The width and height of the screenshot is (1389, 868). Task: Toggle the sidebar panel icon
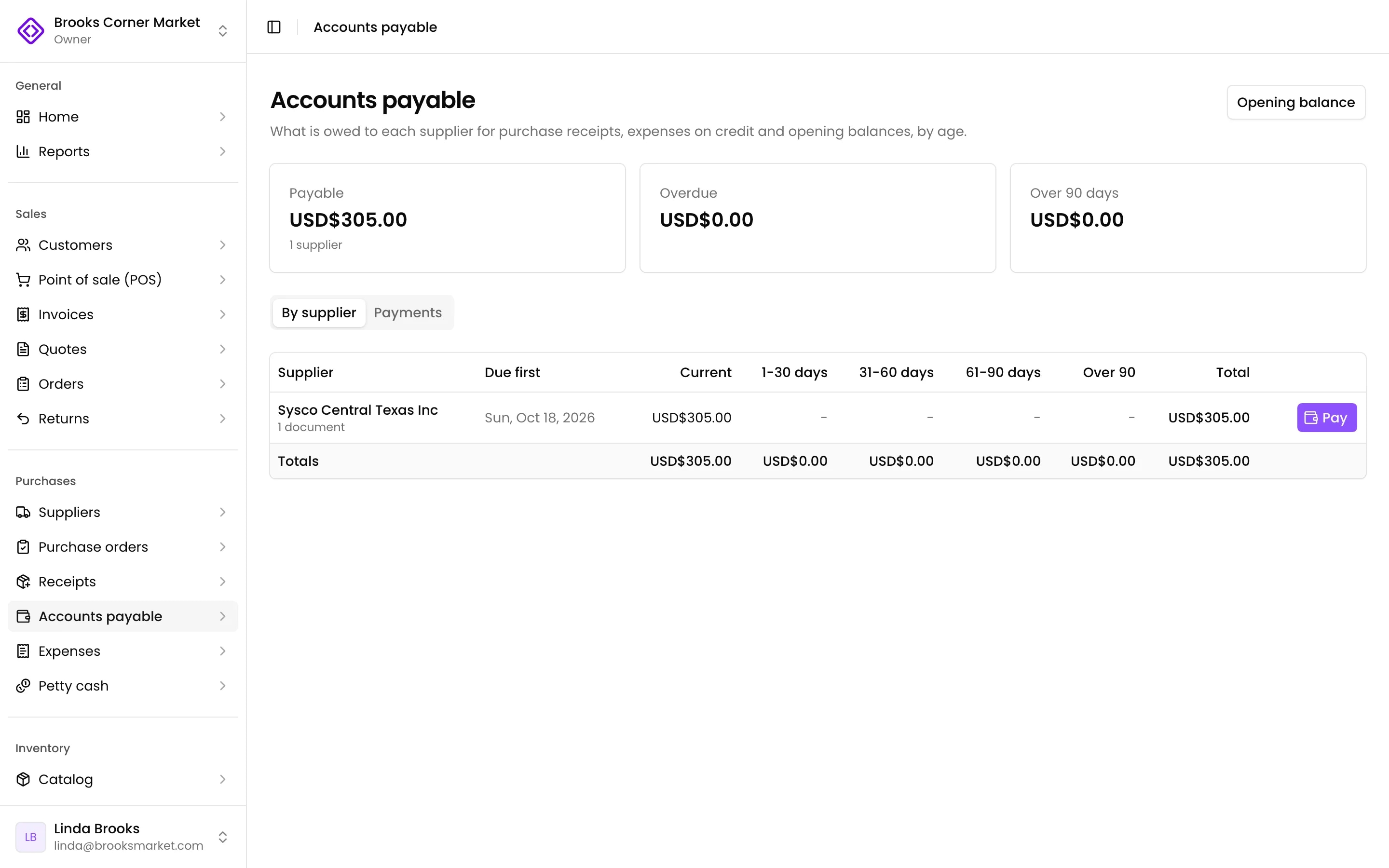[x=274, y=27]
